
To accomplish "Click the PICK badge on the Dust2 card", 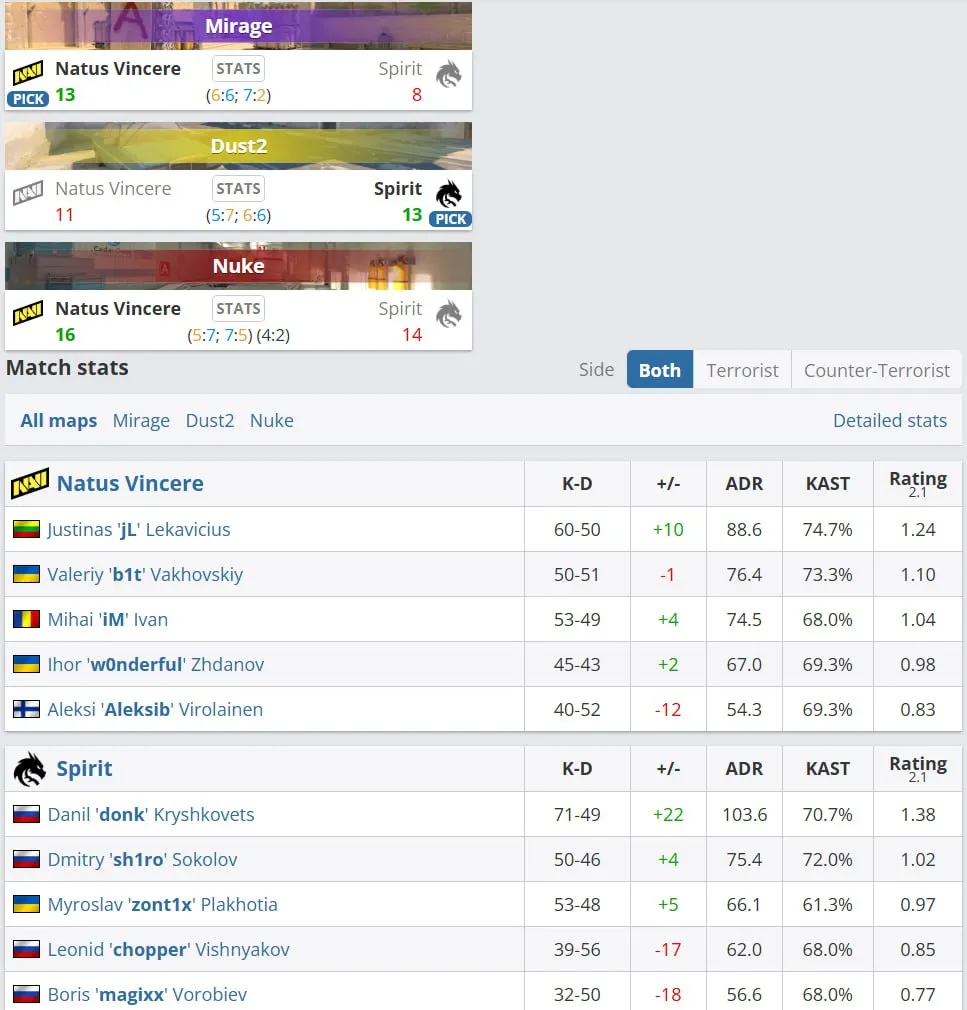I will pyautogui.click(x=450, y=219).
